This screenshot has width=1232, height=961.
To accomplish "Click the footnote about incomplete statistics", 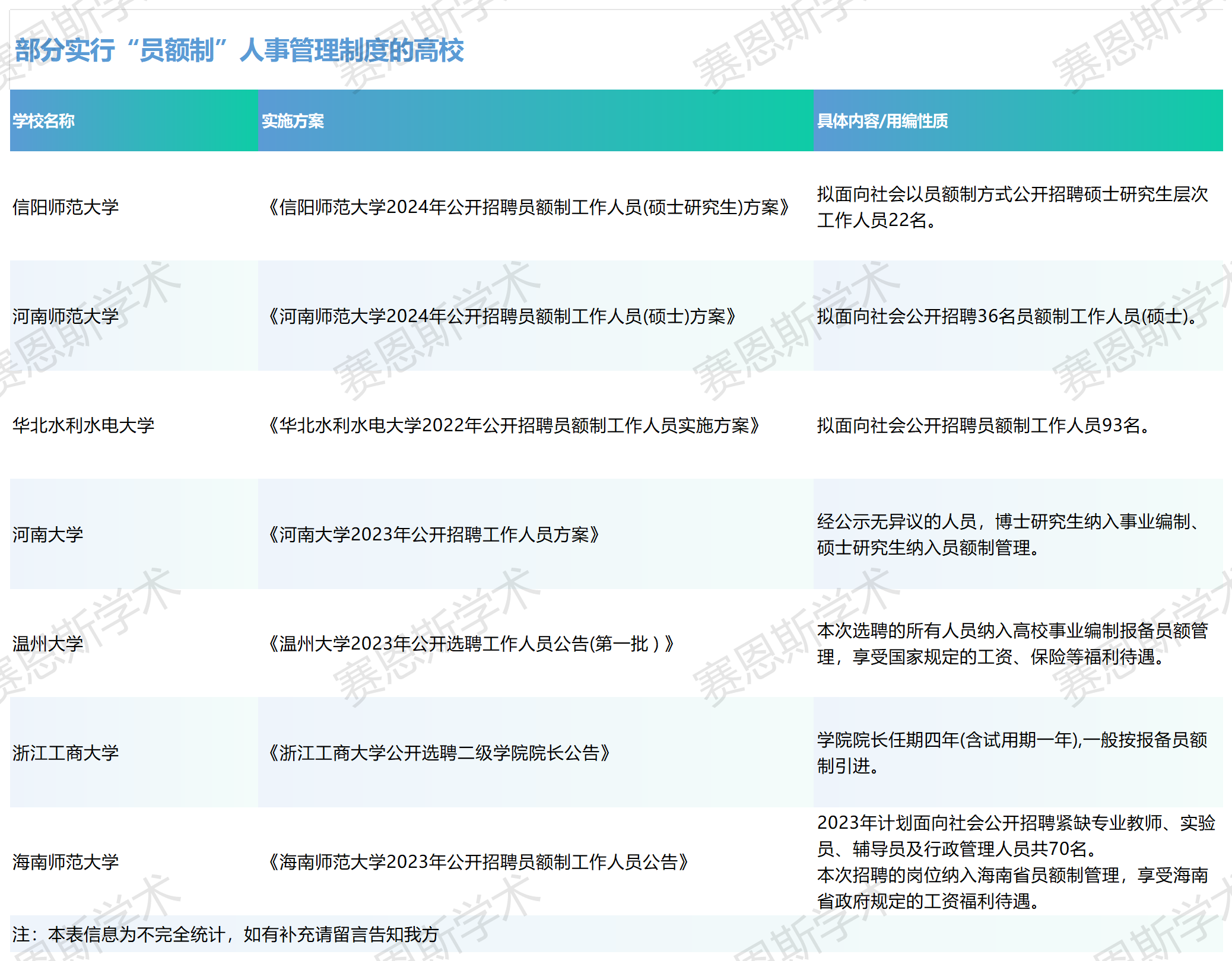I will (x=225, y=934).
